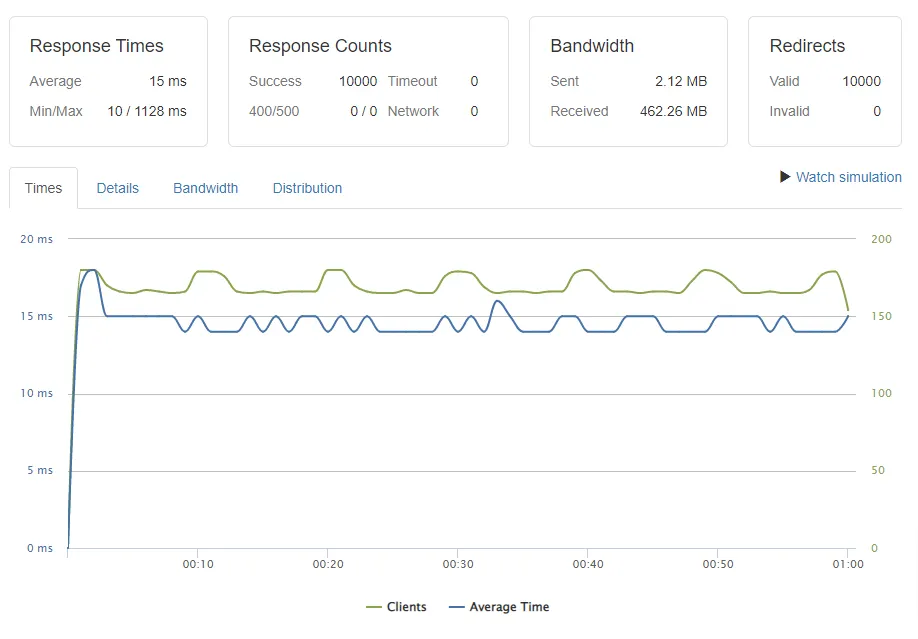This screenshot has height=639, width=918.
Task: Toggle the Average Time series label
Action: 509,607
